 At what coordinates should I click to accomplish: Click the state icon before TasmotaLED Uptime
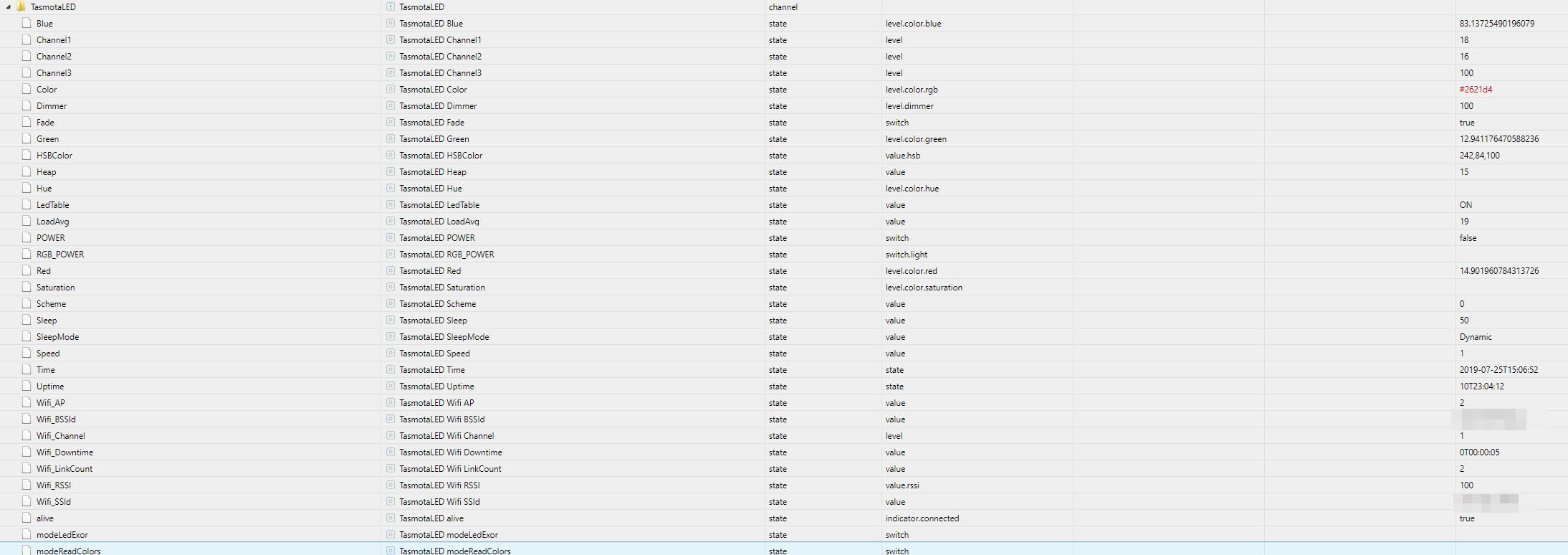point(391,386)
